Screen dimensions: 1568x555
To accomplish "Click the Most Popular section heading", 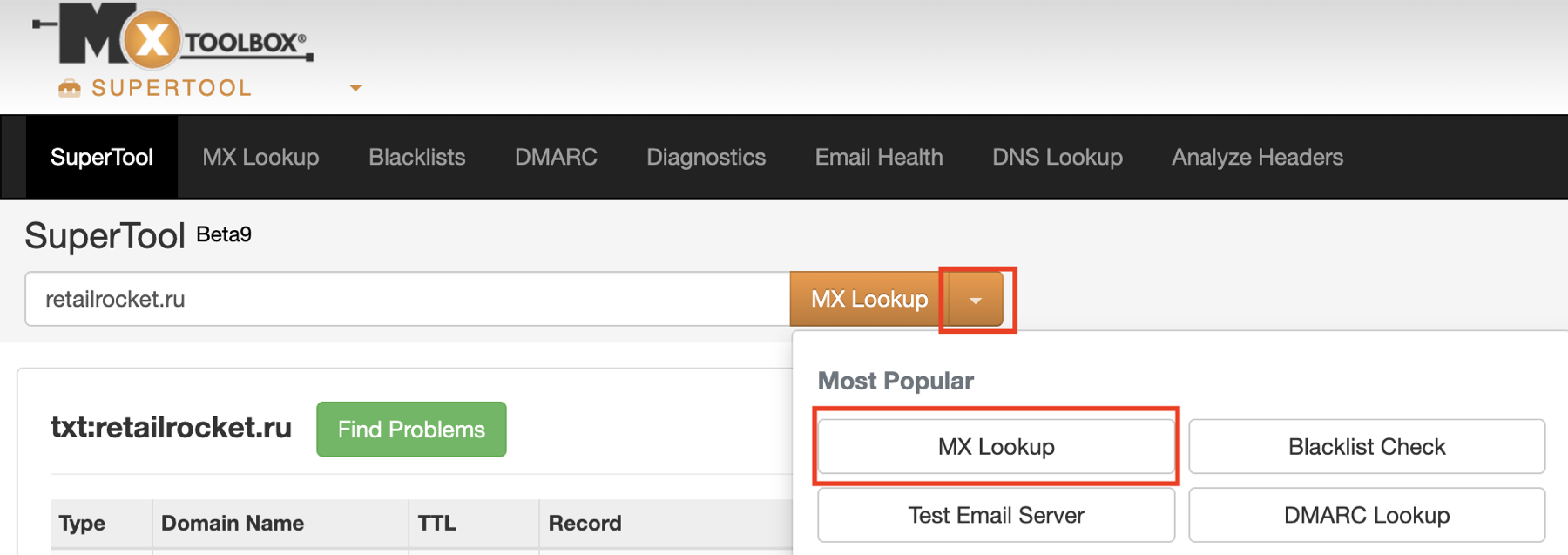I will pyautogui.click(x=896, y=381).
